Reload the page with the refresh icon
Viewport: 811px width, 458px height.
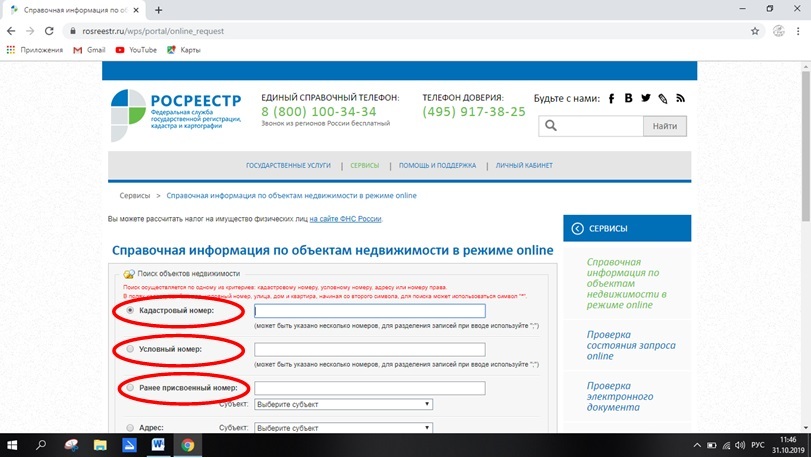[x=49, y=31]
